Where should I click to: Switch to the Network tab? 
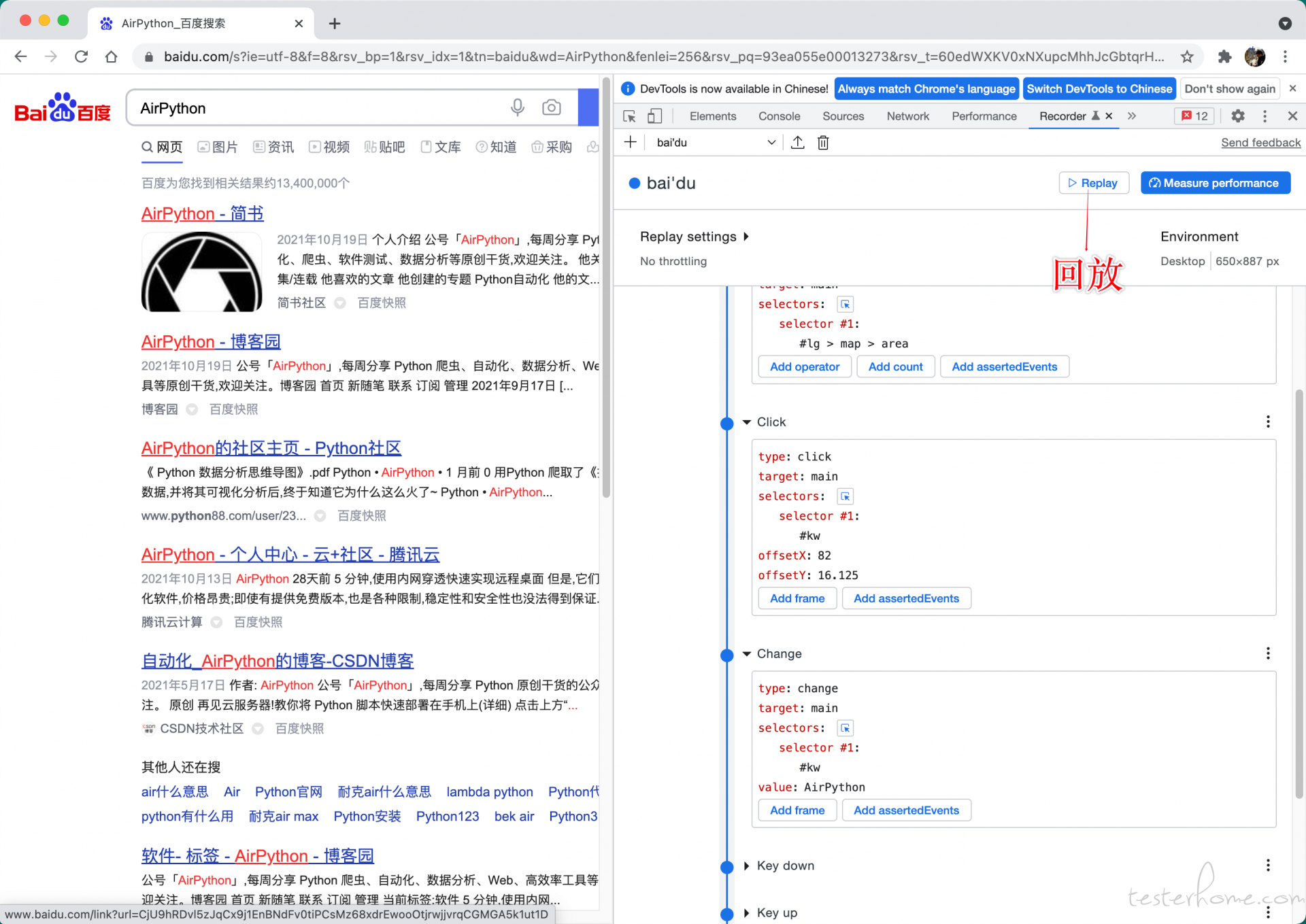click(907, 116)
